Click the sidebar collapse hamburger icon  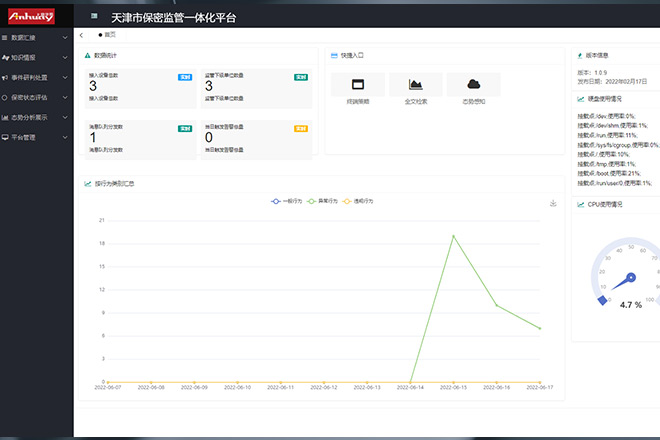(x=94, y=17)
